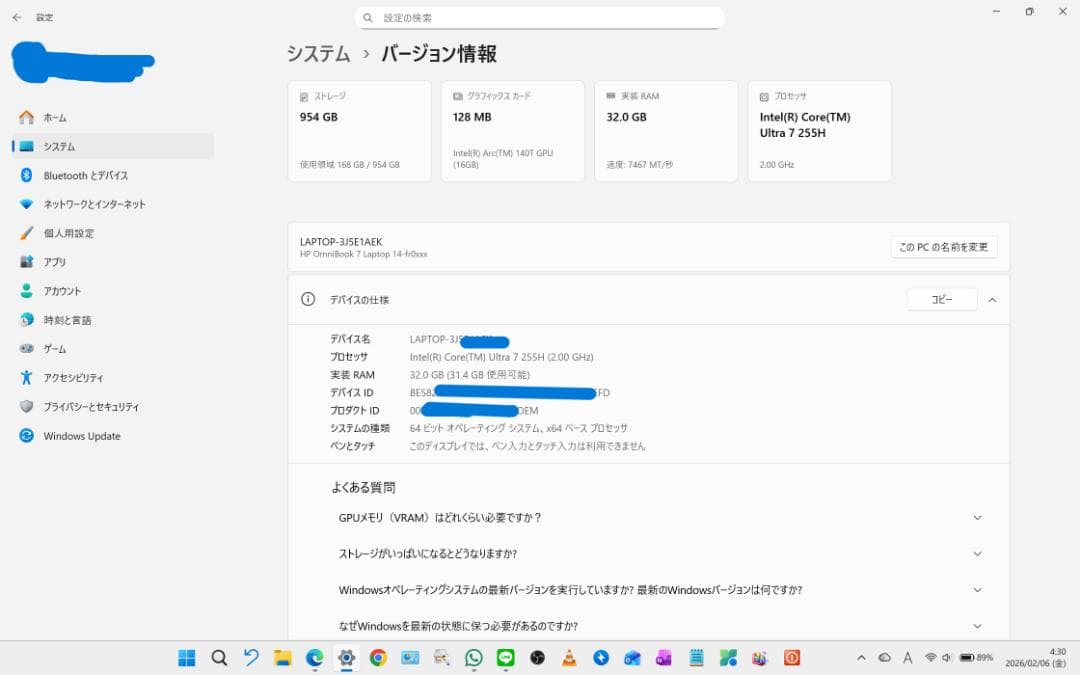Expand the GPUメモリ（VRAM）question
Image resolution: width=1080 pixels, height=675 pixels.
pos(977,517)
